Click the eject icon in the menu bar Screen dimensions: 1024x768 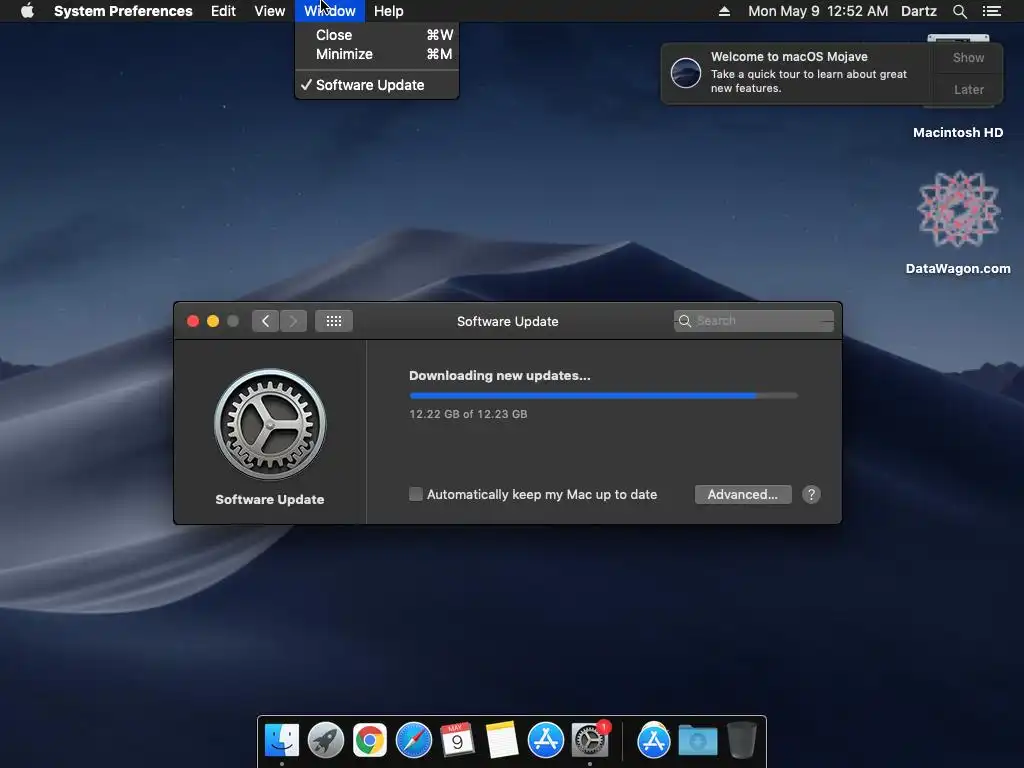724,11
